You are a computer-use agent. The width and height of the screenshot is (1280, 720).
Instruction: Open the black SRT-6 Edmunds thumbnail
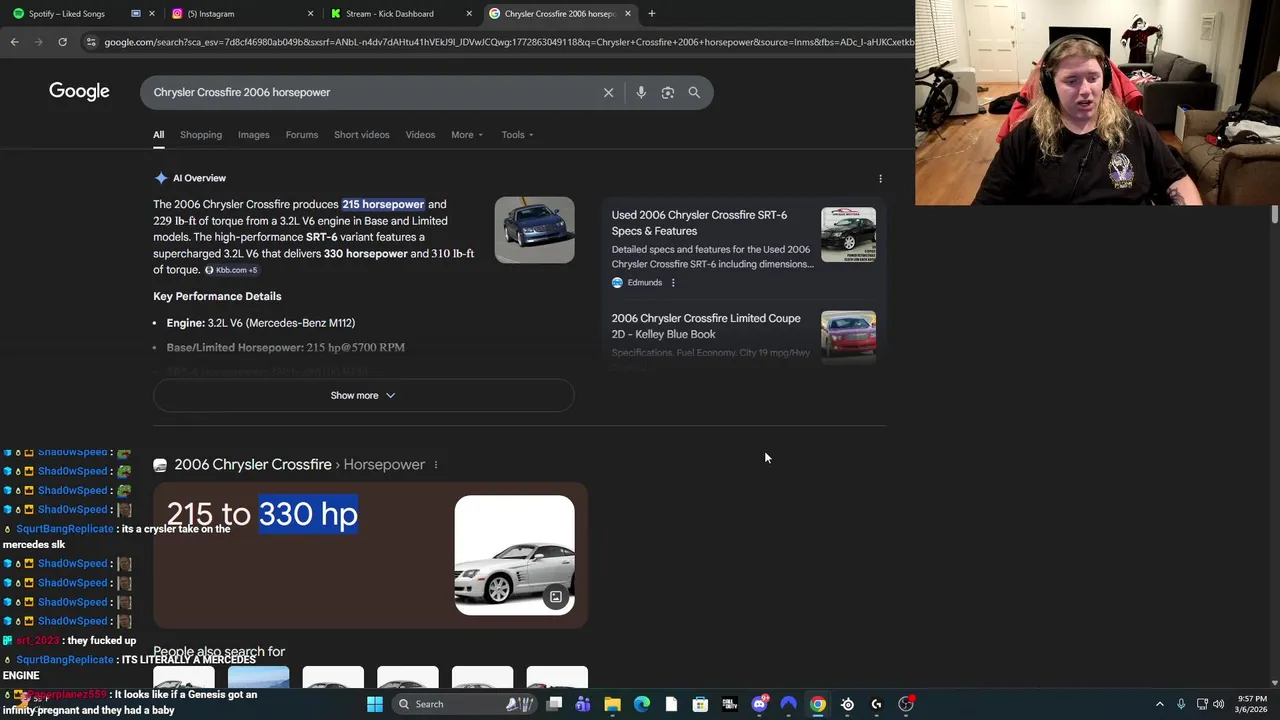(x=848, y=234)
